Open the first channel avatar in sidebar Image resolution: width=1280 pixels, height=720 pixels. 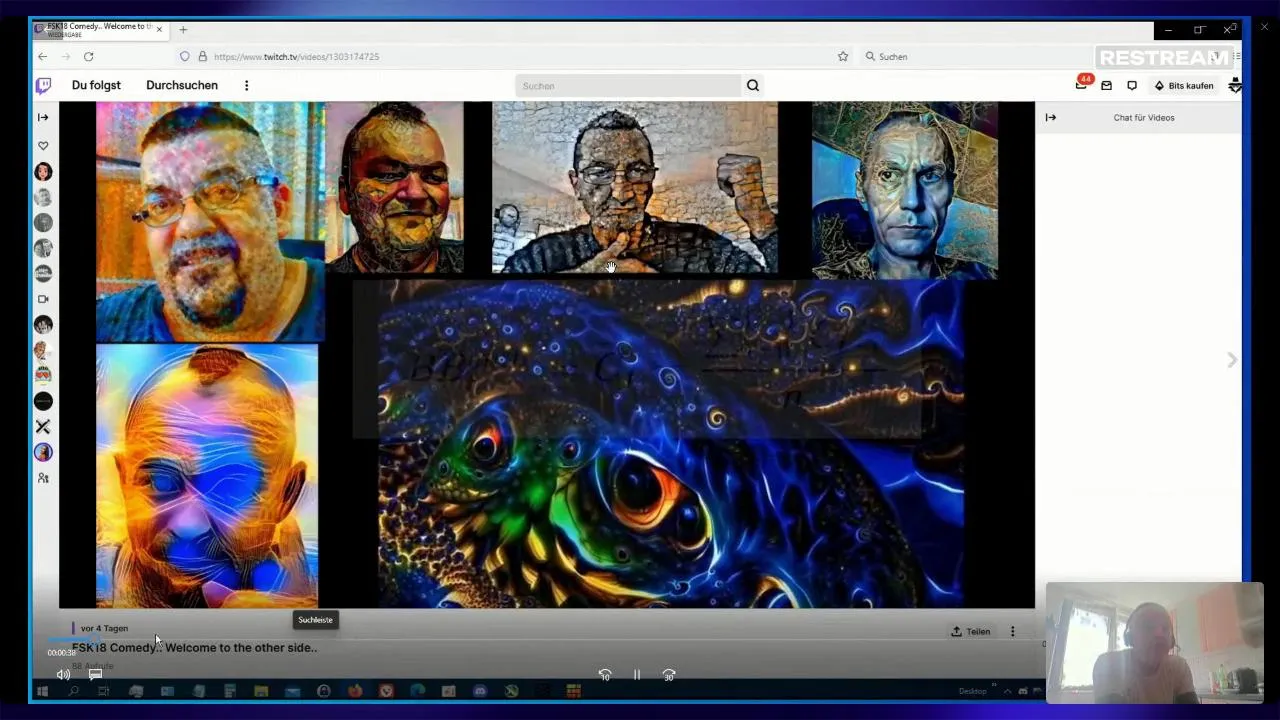tap(43, 172)
